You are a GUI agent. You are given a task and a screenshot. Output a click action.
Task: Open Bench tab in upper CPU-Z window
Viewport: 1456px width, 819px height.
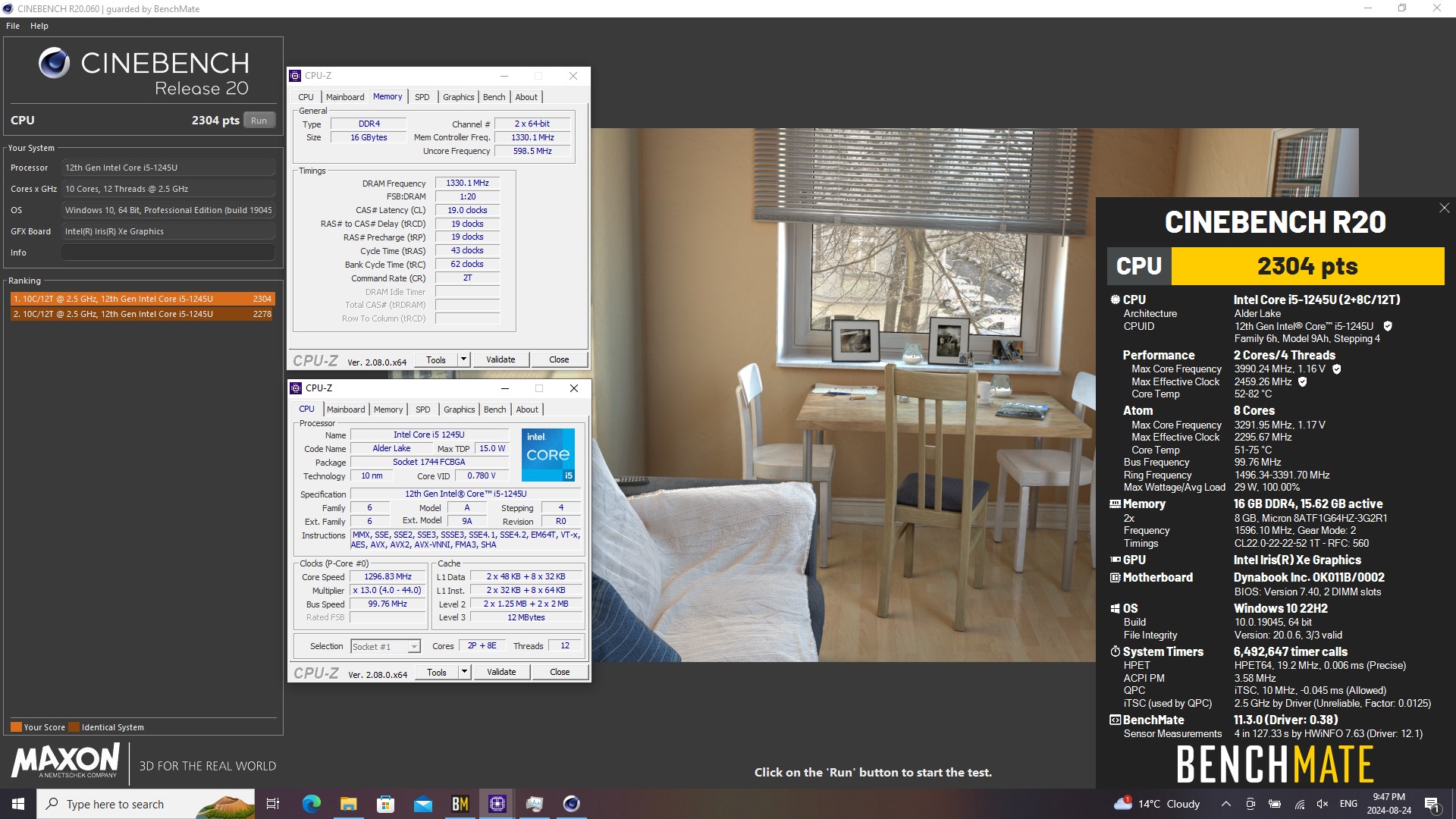pyautogui.click(x=494, y=97)
